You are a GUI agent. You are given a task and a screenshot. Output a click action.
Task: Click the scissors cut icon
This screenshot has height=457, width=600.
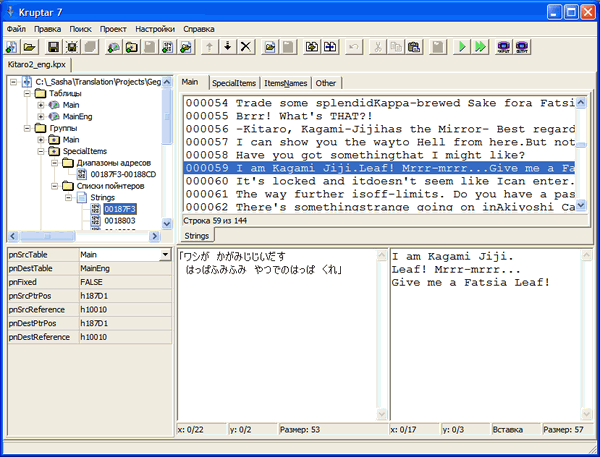click(378, 47)
